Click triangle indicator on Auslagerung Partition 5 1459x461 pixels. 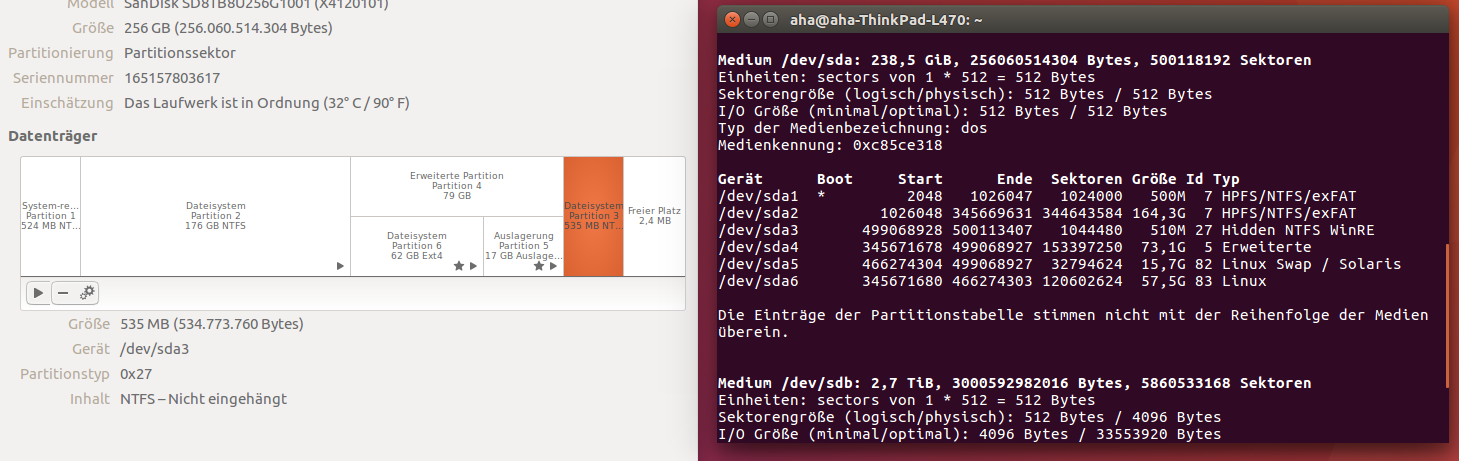tap(553, 266)
